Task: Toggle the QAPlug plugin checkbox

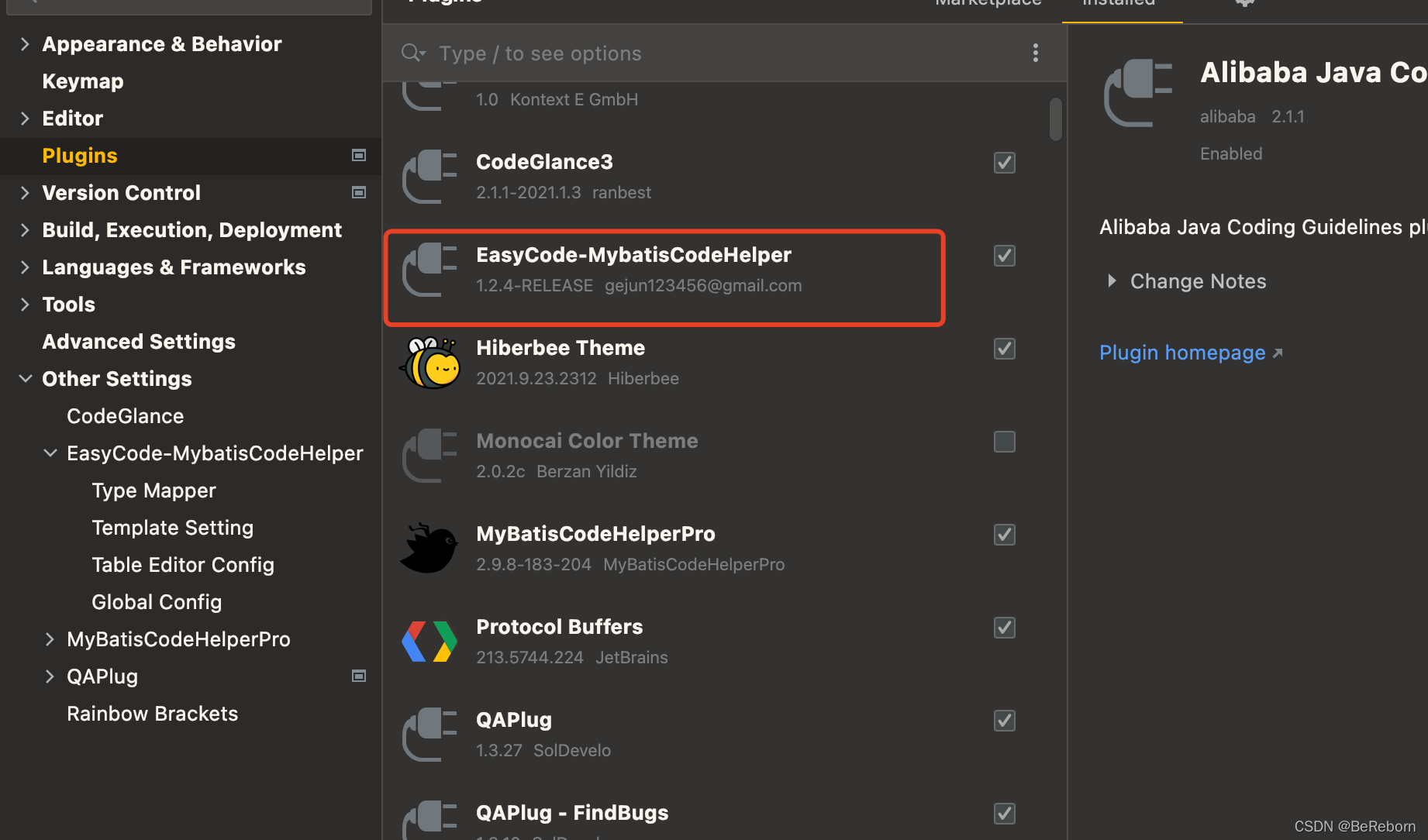Action: (1005, 721)
